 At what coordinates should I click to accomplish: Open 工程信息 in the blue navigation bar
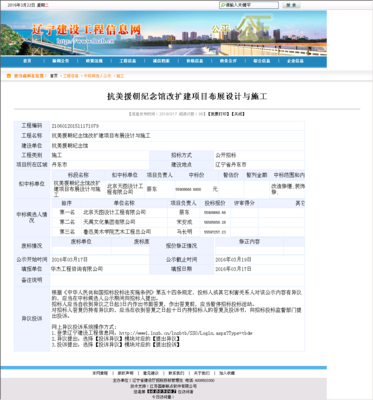click(x=128, y=61)
